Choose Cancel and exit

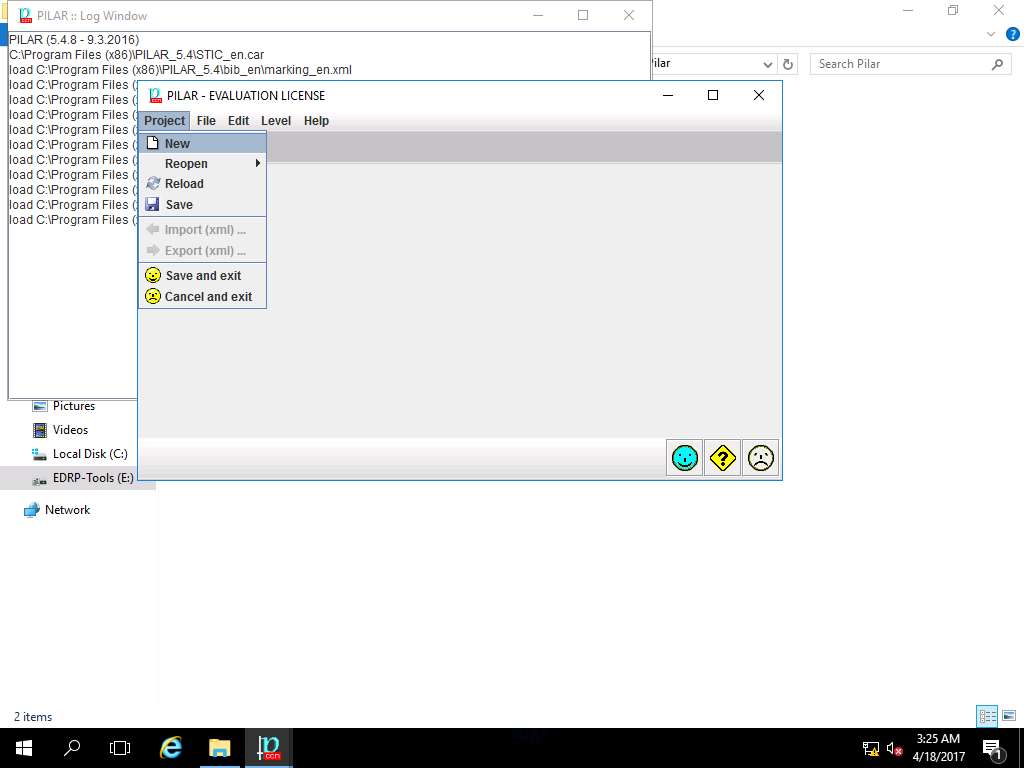pos(202,296)
